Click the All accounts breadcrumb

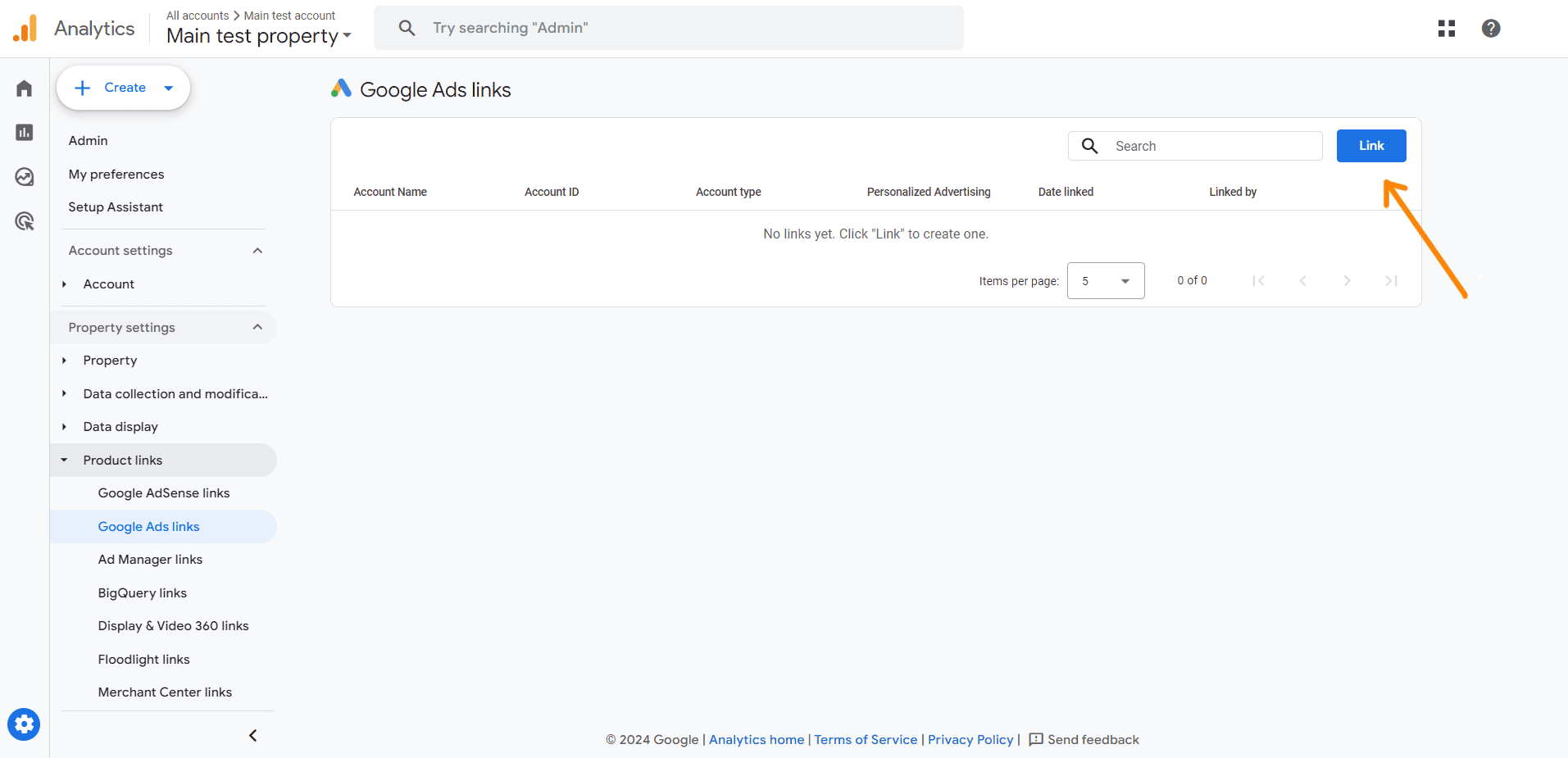point(198,16)
